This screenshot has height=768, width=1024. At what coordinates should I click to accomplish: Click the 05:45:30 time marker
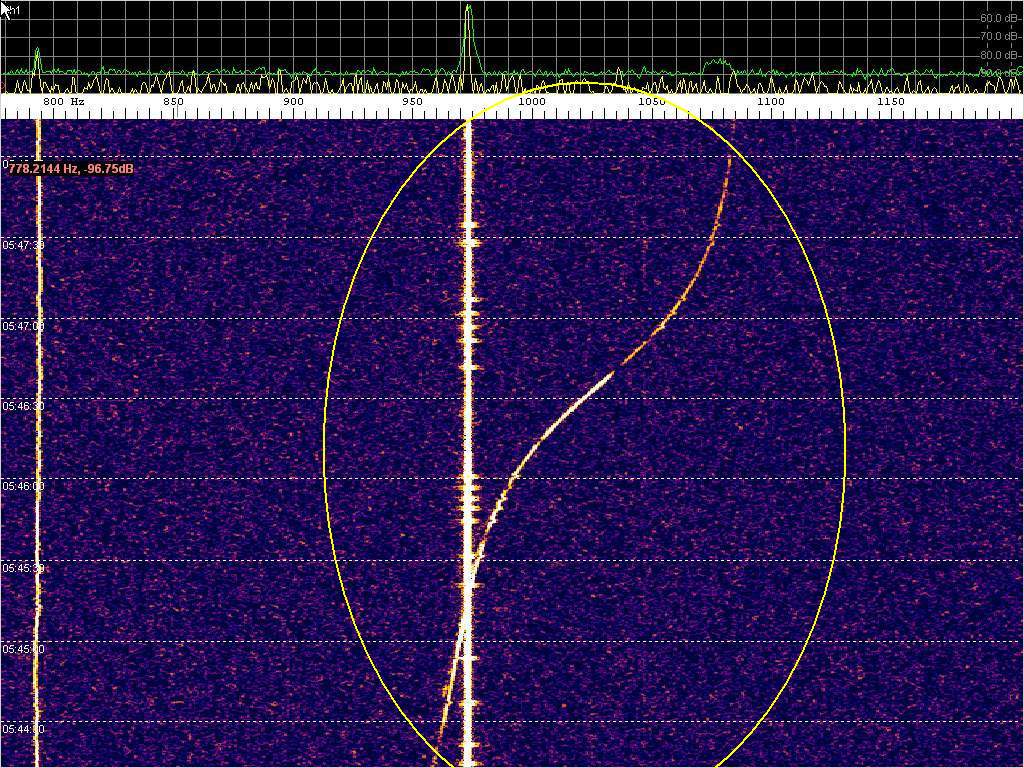(x=21, y=568)
